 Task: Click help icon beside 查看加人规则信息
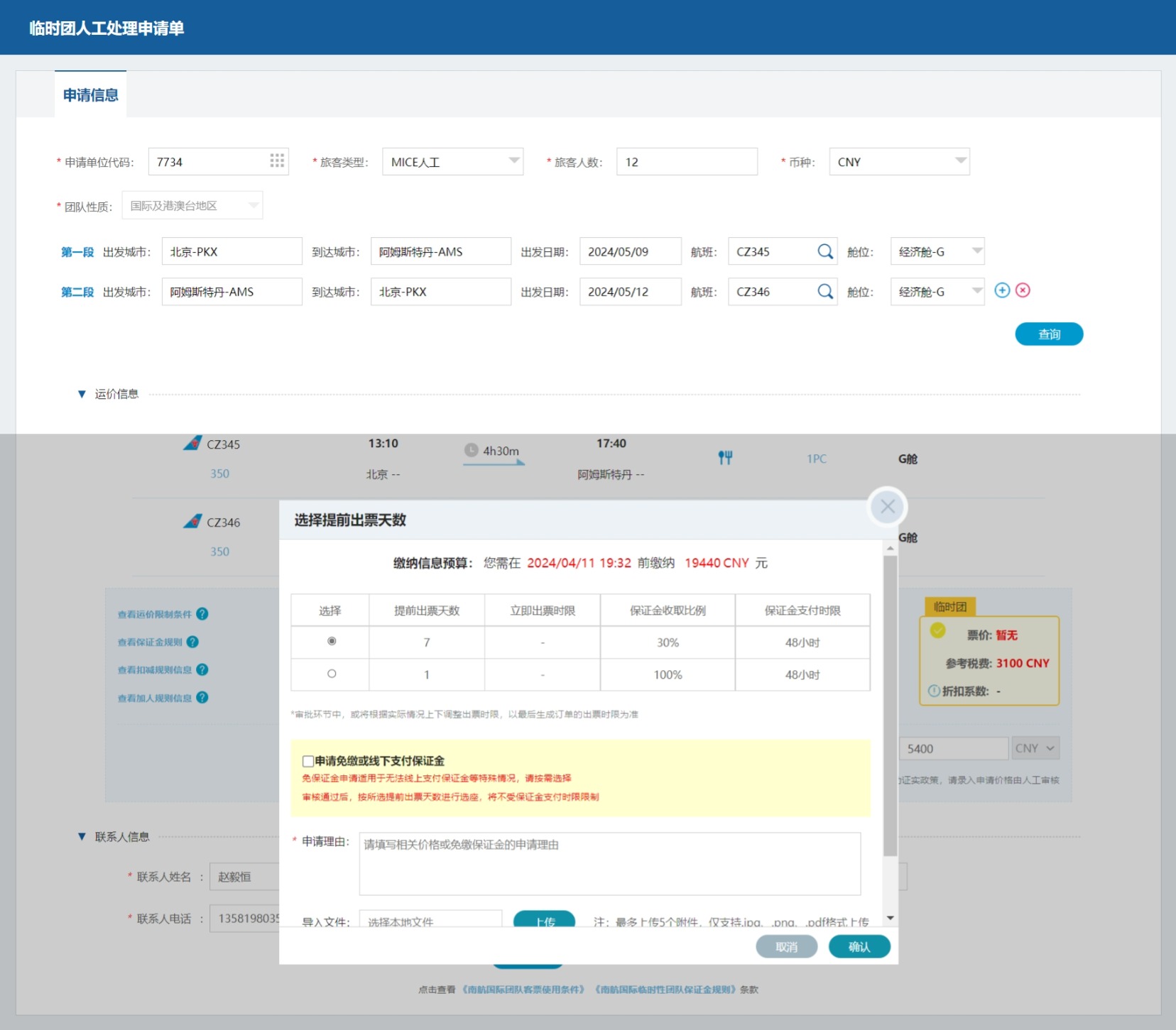[202, 698]
